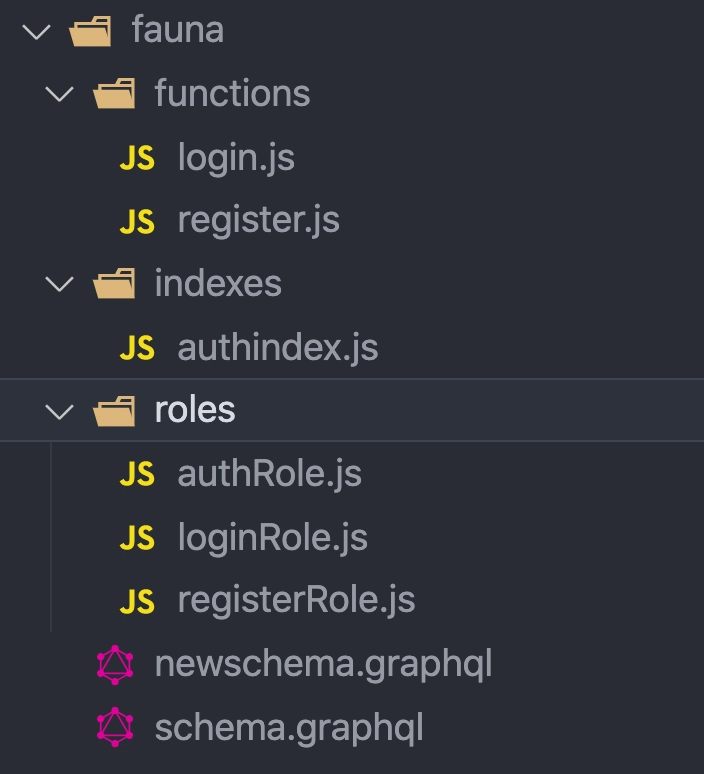Click the JS icon beside authRole.js
Screen dimensions: 704x774
click(137, 473)
